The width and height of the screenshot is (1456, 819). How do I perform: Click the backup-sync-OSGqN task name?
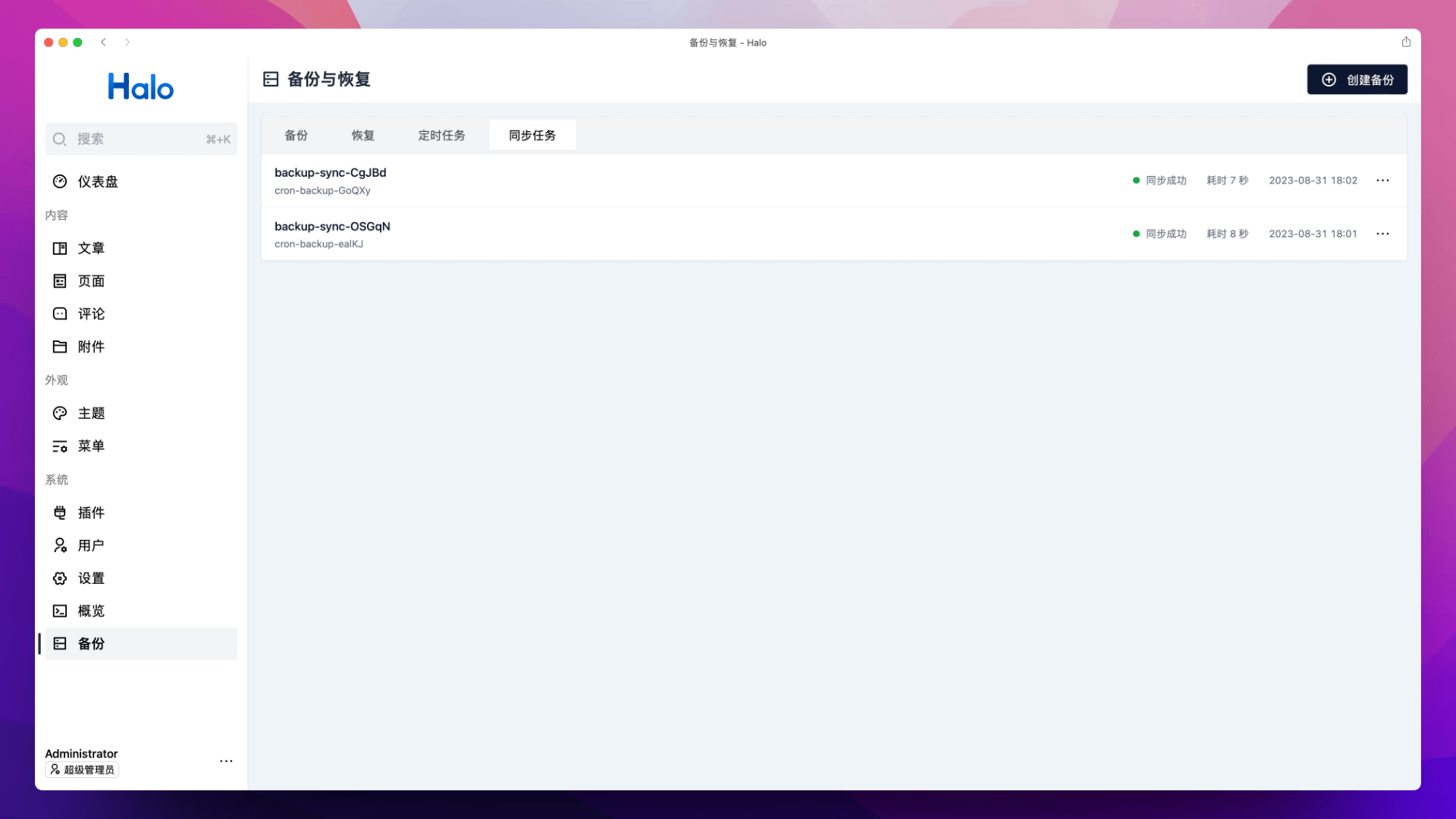(x=332, y=226)
